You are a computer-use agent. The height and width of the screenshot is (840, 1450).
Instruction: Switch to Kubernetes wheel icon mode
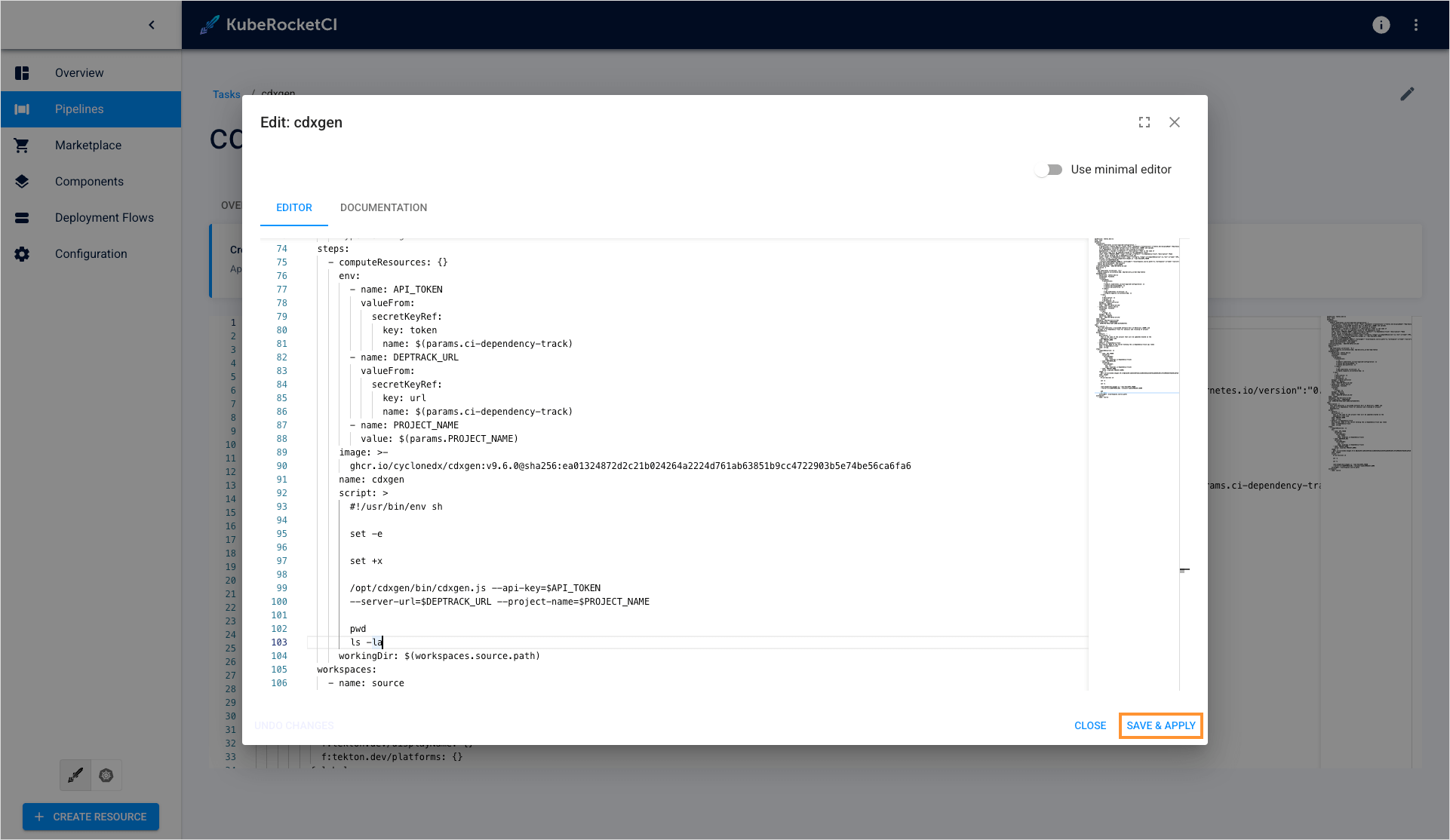click(106, 775)
